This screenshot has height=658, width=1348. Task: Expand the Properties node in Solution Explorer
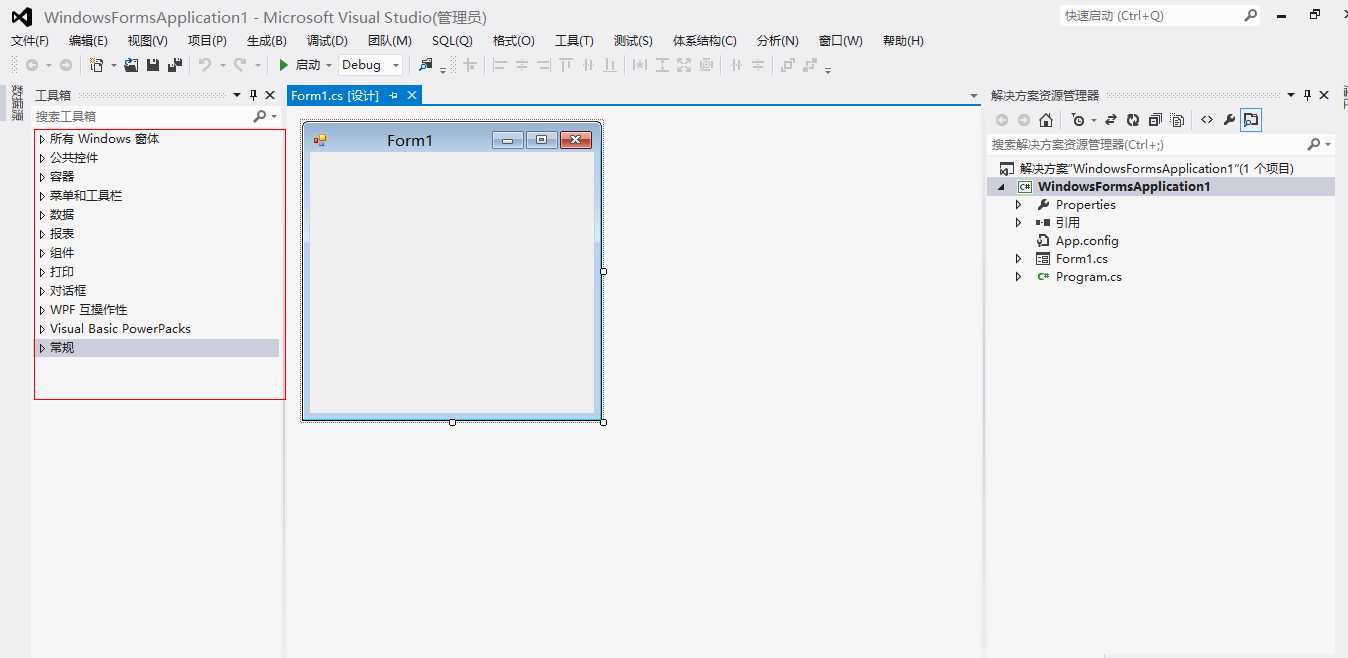coord(1019,204)
